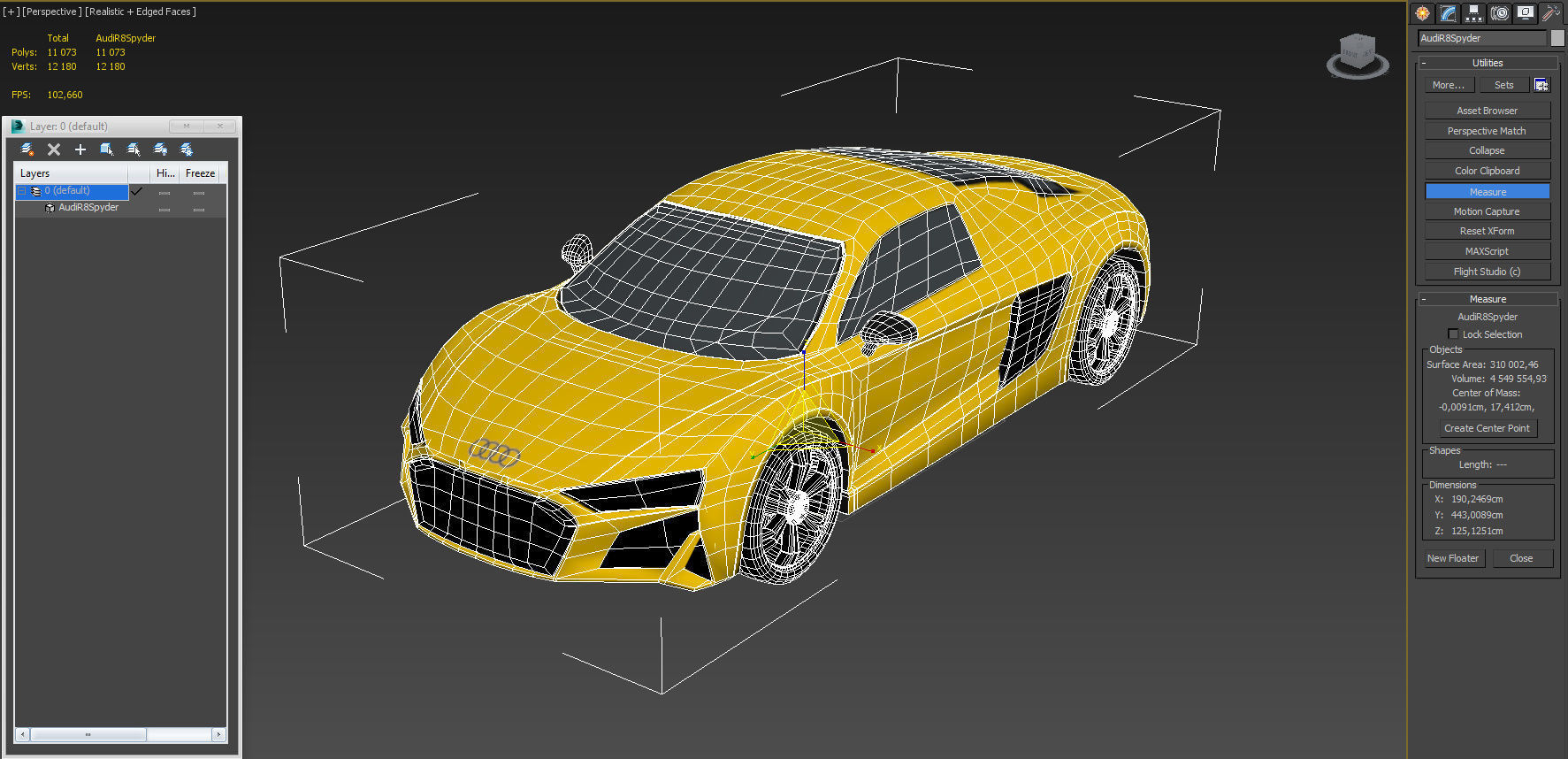This screenshot has height=759, width=1568.
Task: Toggle Lock Selection checkbox
Action: 1453,333
